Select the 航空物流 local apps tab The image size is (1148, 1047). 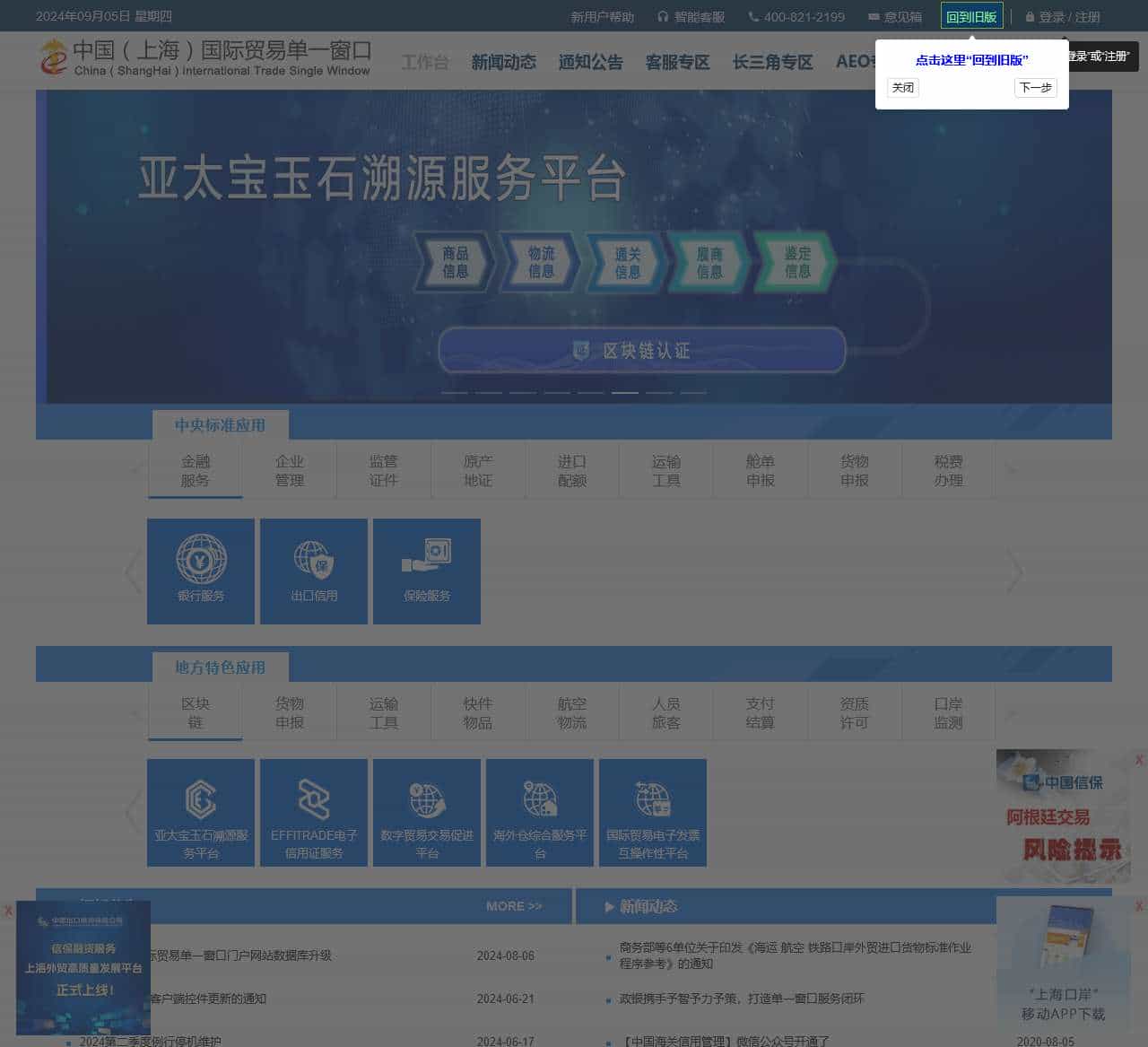pyautogui.click(x=572, y=713)
